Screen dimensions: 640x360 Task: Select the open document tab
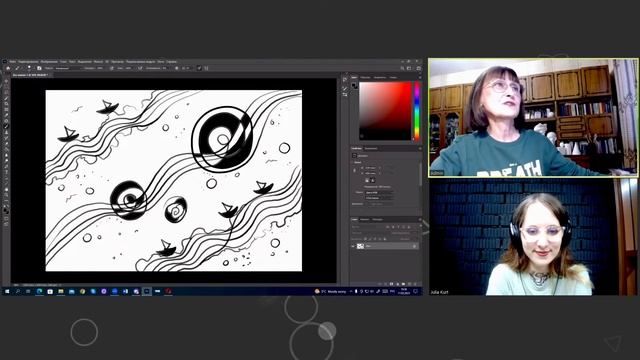coord(31,75)
